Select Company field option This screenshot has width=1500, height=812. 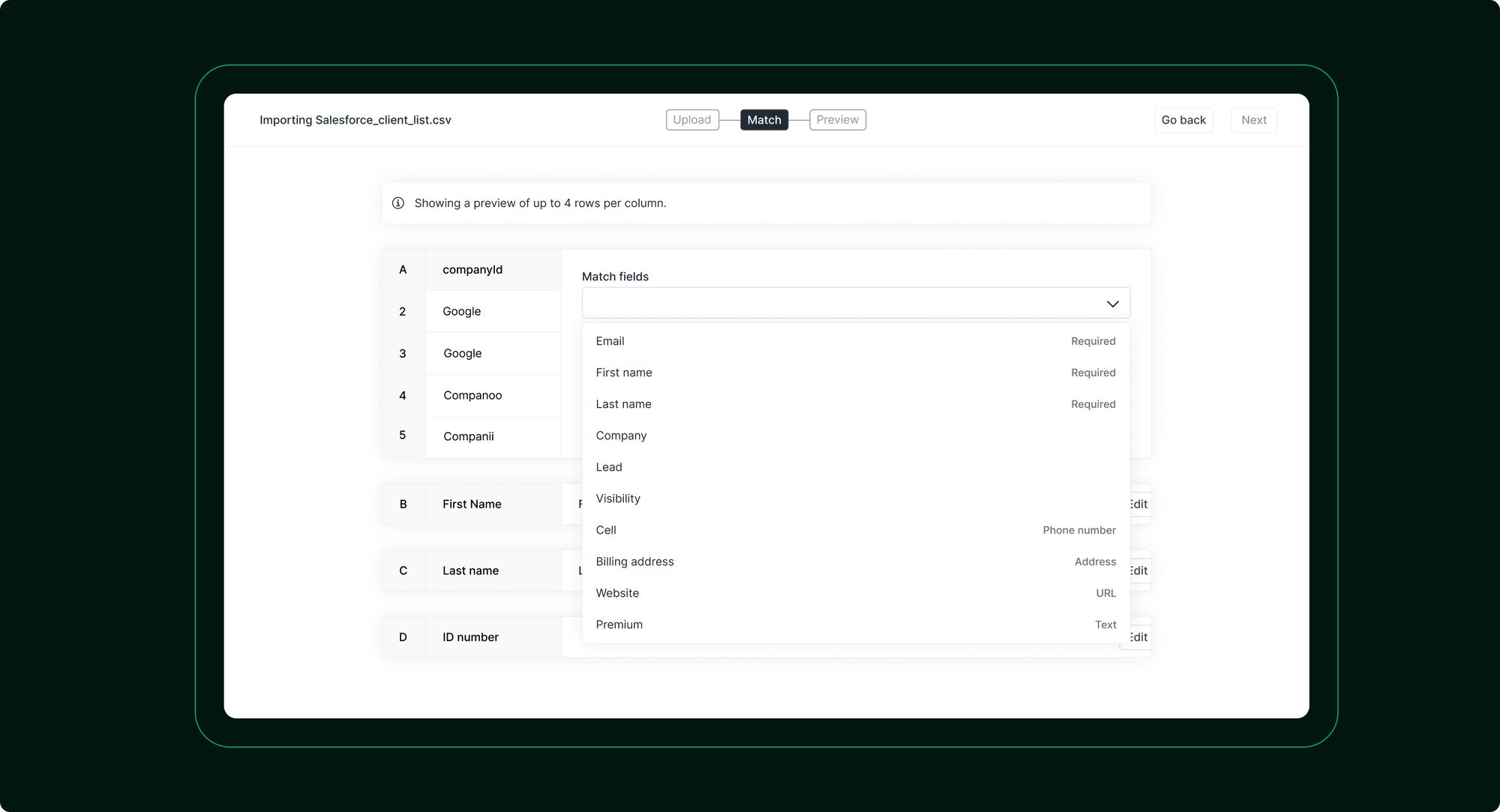click(621, 436)
